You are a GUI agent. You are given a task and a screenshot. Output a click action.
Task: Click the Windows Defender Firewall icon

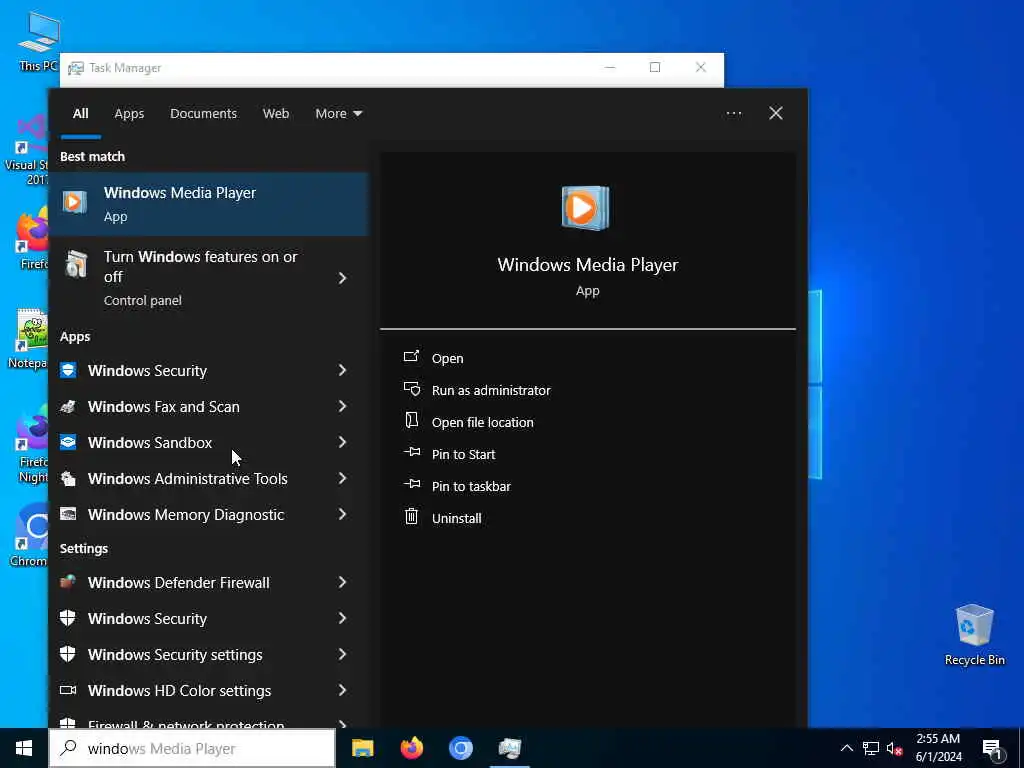pyautogui.click(x=68, y=582)
